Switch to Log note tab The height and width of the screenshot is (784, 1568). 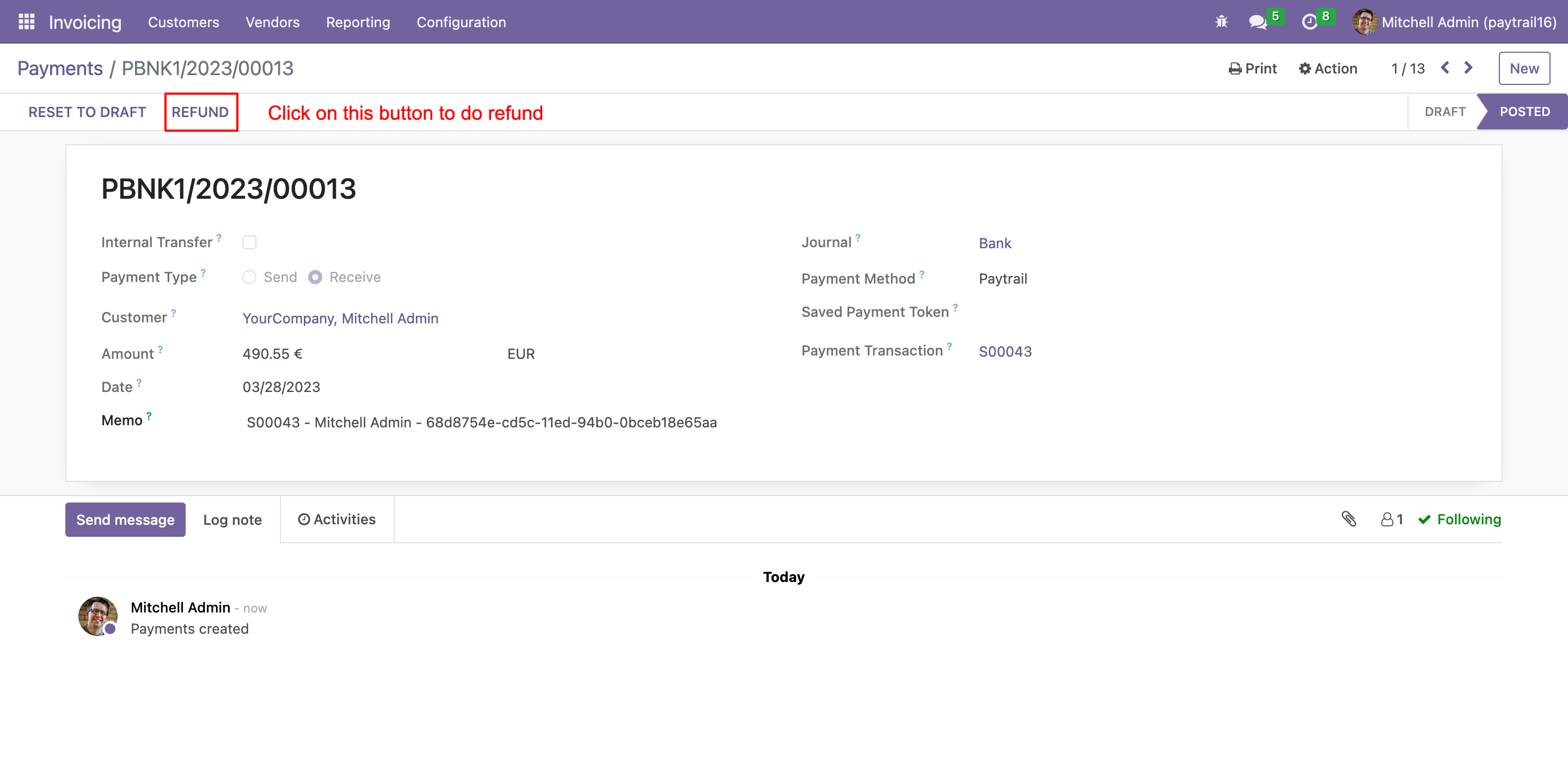232,519
